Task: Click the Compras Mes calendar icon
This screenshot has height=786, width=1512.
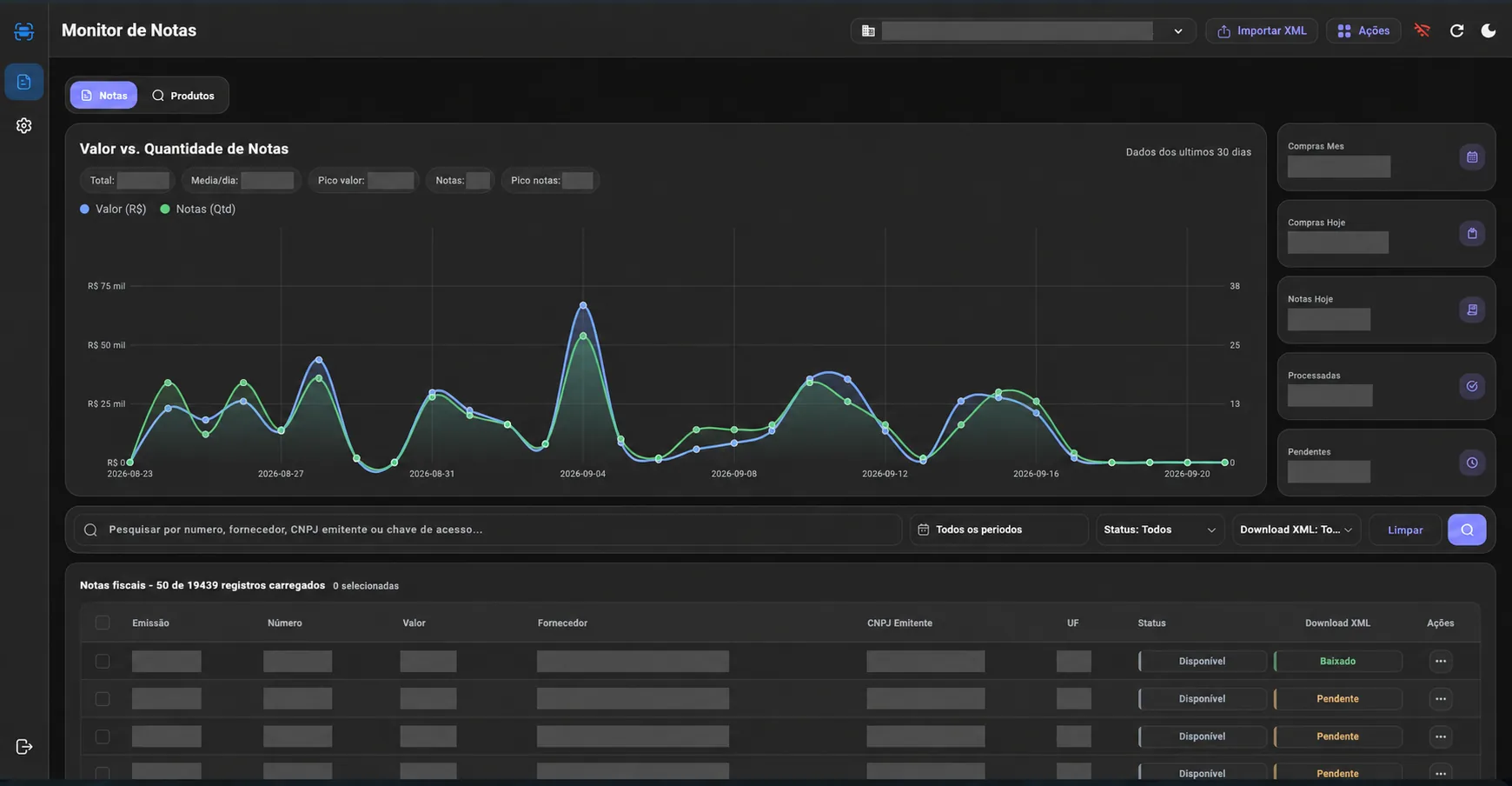Action: [x=1472, y=157]
